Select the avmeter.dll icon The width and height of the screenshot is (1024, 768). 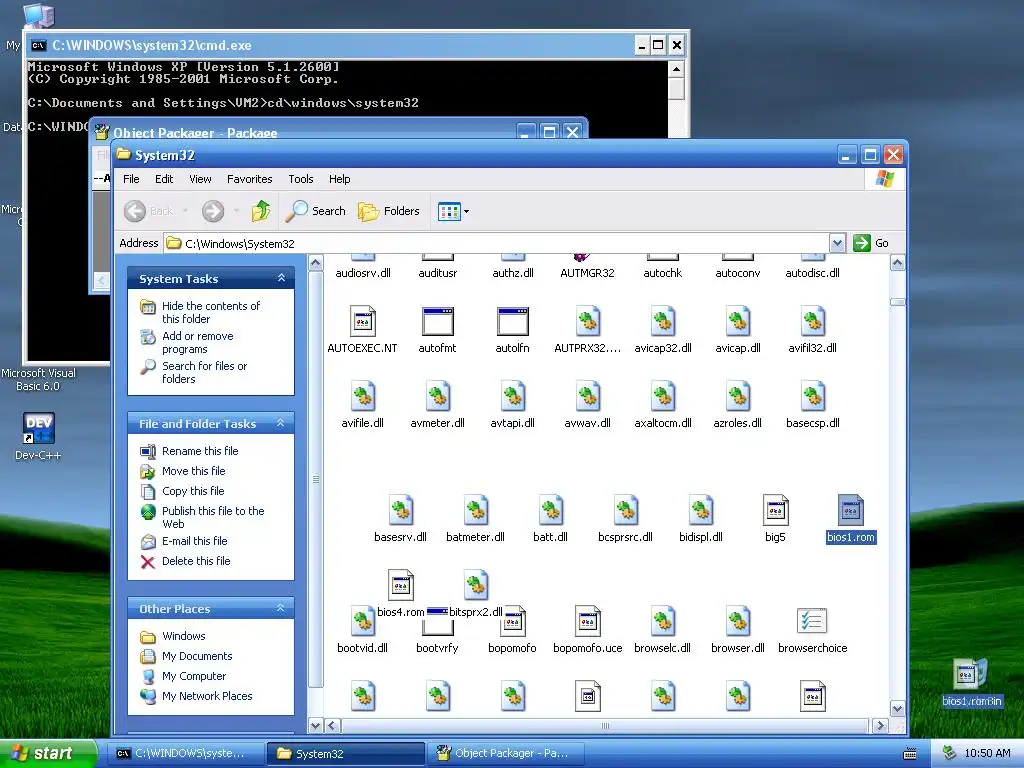[x=438, y=396]
